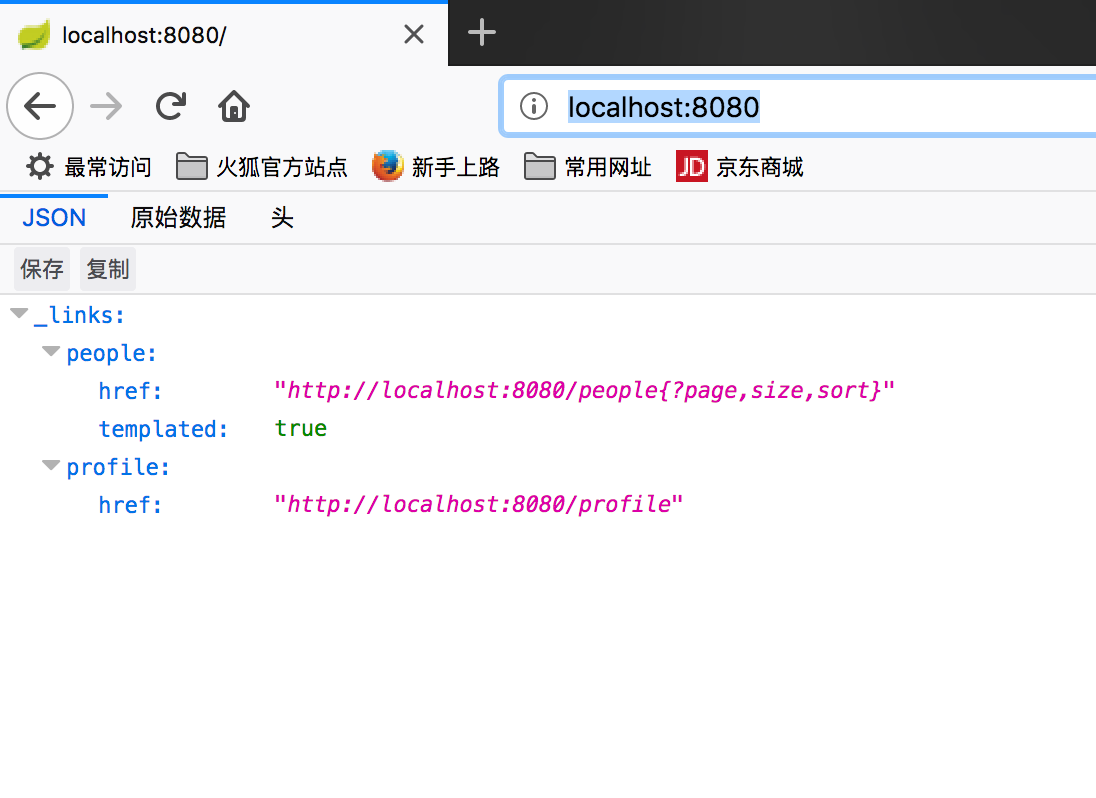Open the 火狐官方站点 bookmark folder
This screenshot has width=1096, height=798.
click(x=261, y=167)
